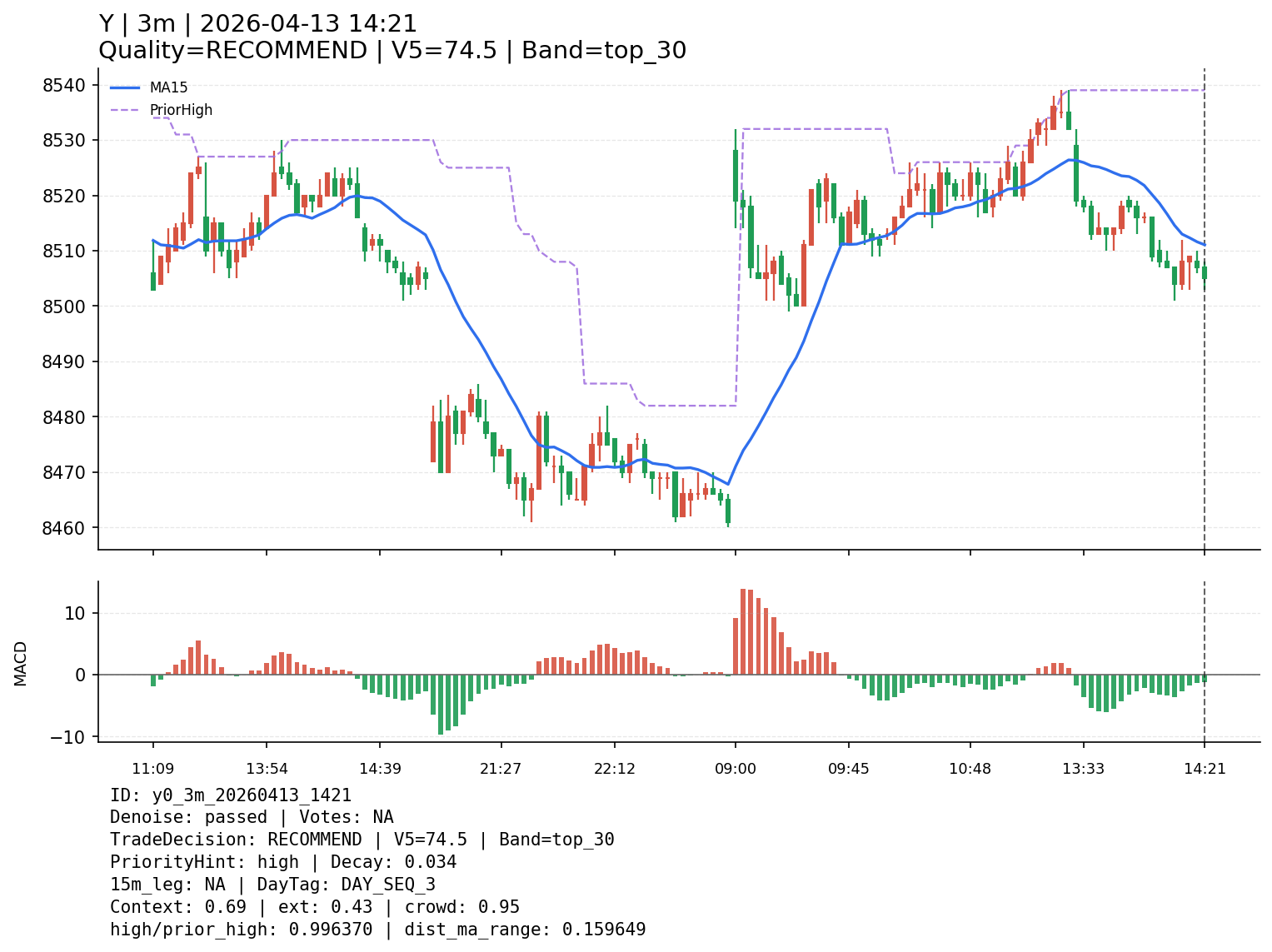Viewport: 1272px width, 952px height.
Task: Click the MA15 blue line legend swatch
Action: (125, 87)
